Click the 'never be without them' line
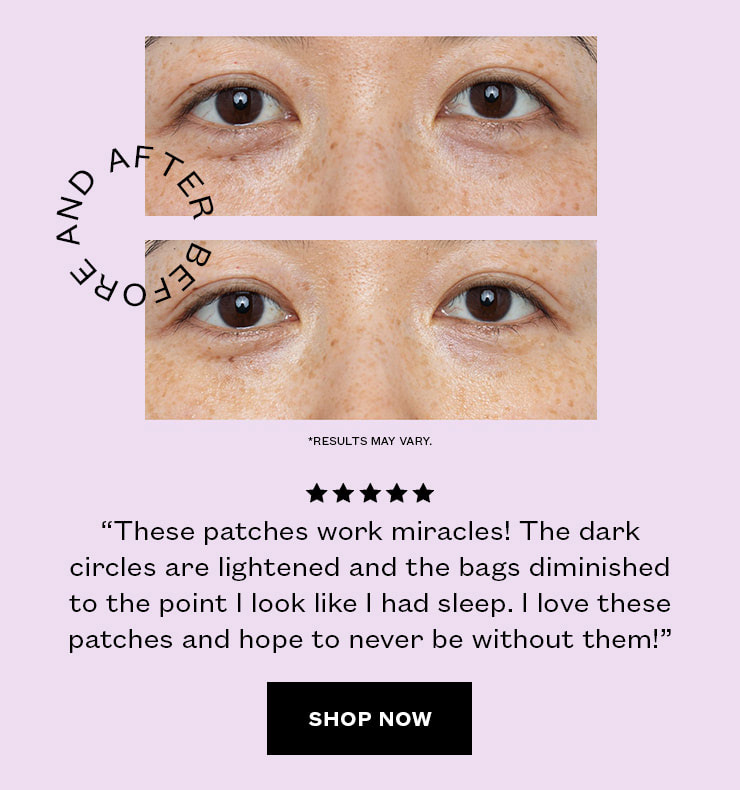This screenshot has width=740, height=790. (370, 640)
